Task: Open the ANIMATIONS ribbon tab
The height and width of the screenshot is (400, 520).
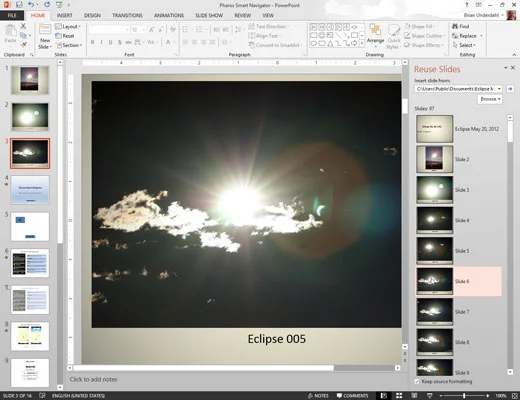Action: click(x=169, y=15)
